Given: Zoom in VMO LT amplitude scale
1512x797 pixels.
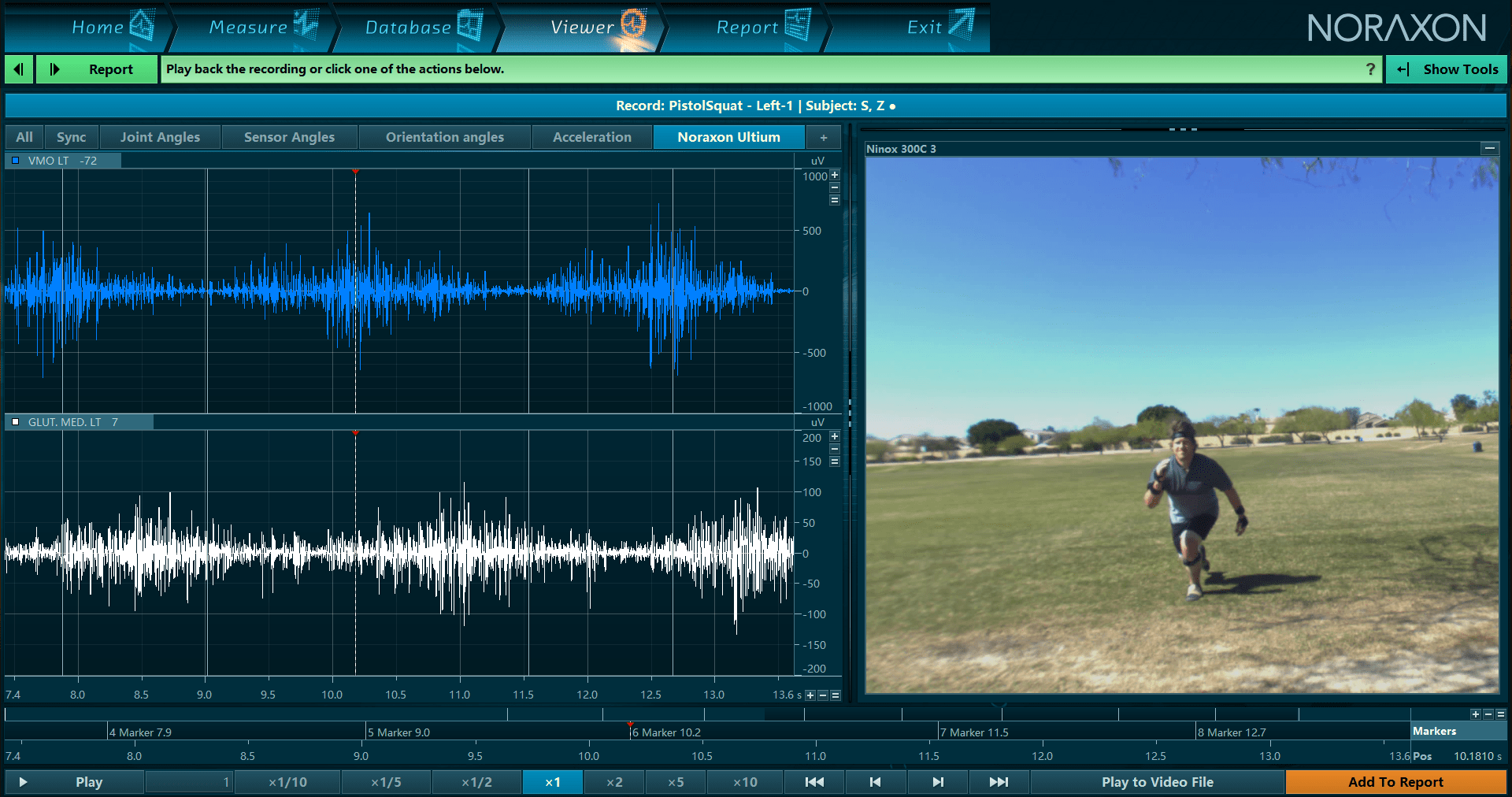Looking at the screenshot, I should [x=835, y=175].
